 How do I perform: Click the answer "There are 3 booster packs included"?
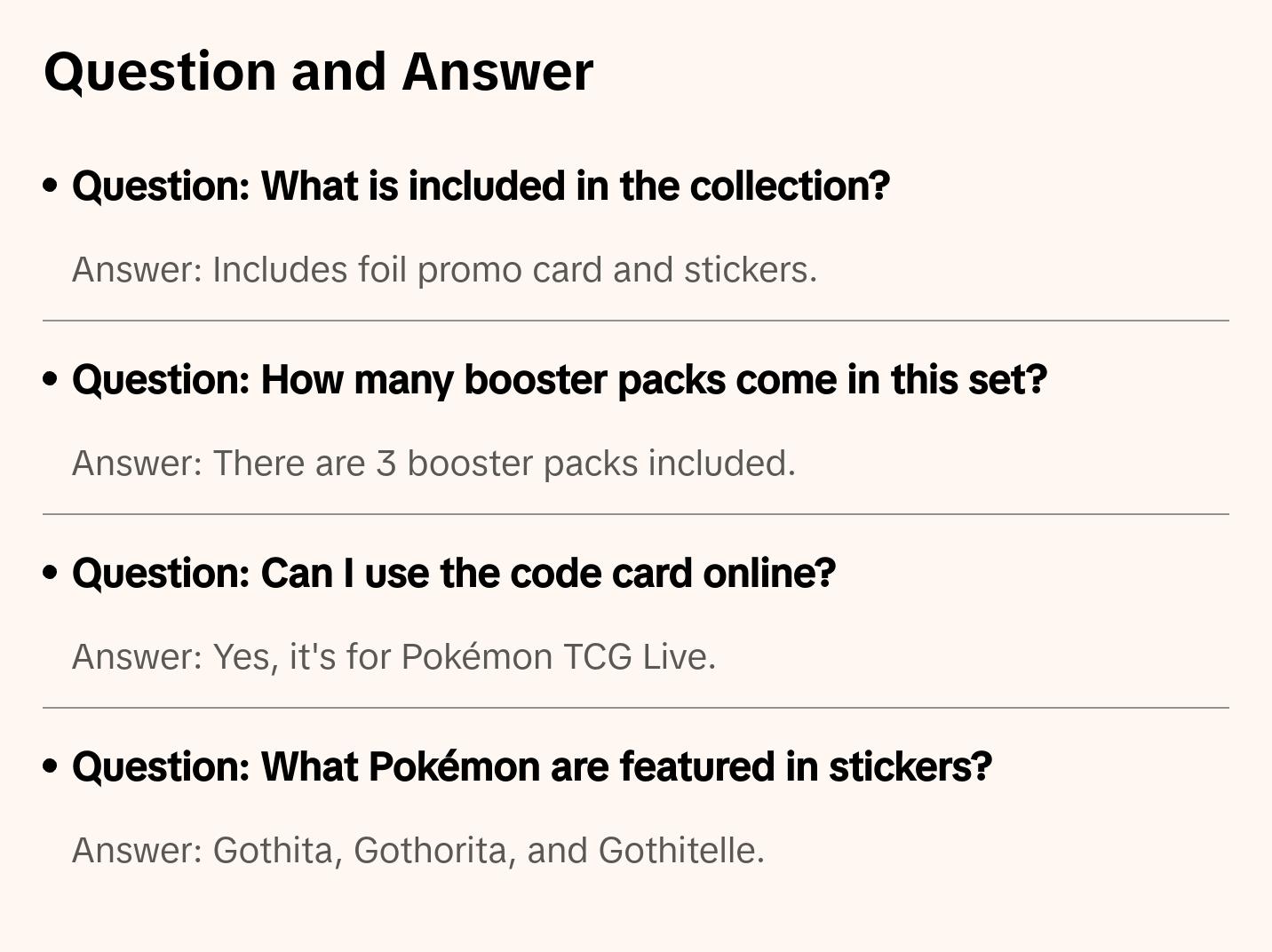click(433, 464)
